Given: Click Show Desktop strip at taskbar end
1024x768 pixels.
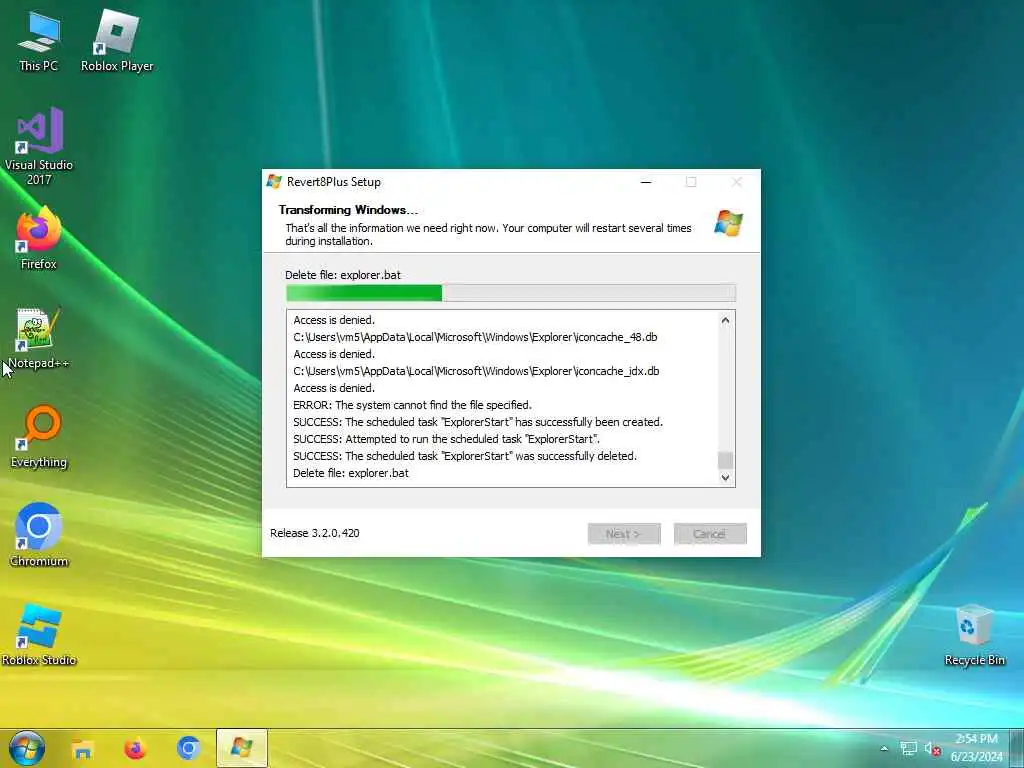Looking at the screenshot, I should pos(1017,748).
